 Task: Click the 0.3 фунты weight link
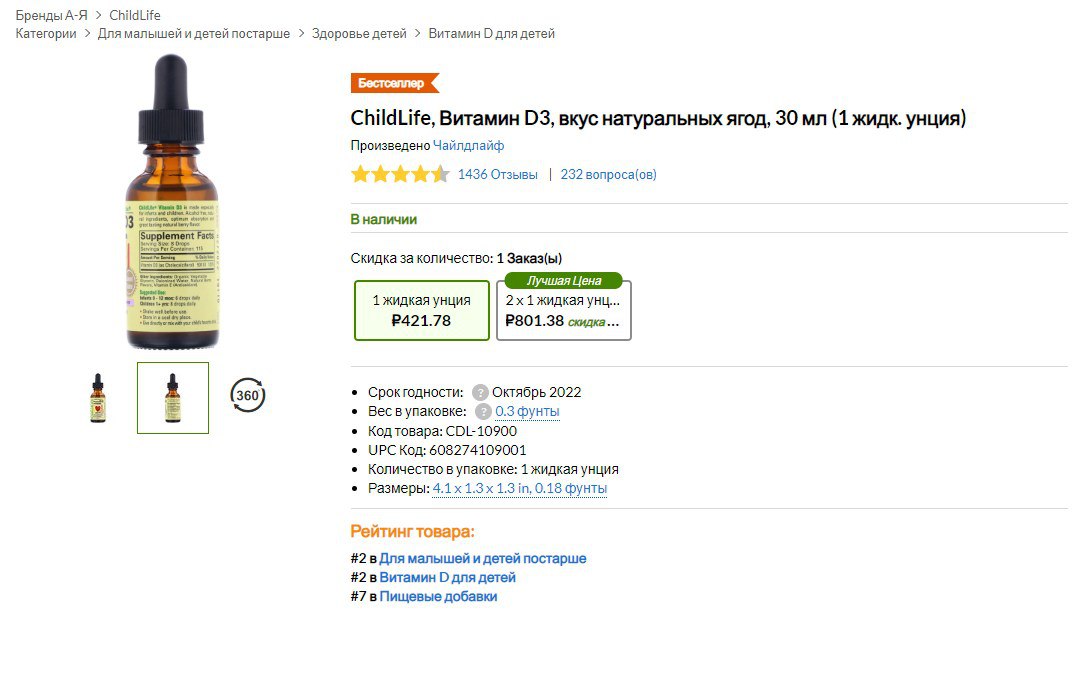tap(527, 411)
